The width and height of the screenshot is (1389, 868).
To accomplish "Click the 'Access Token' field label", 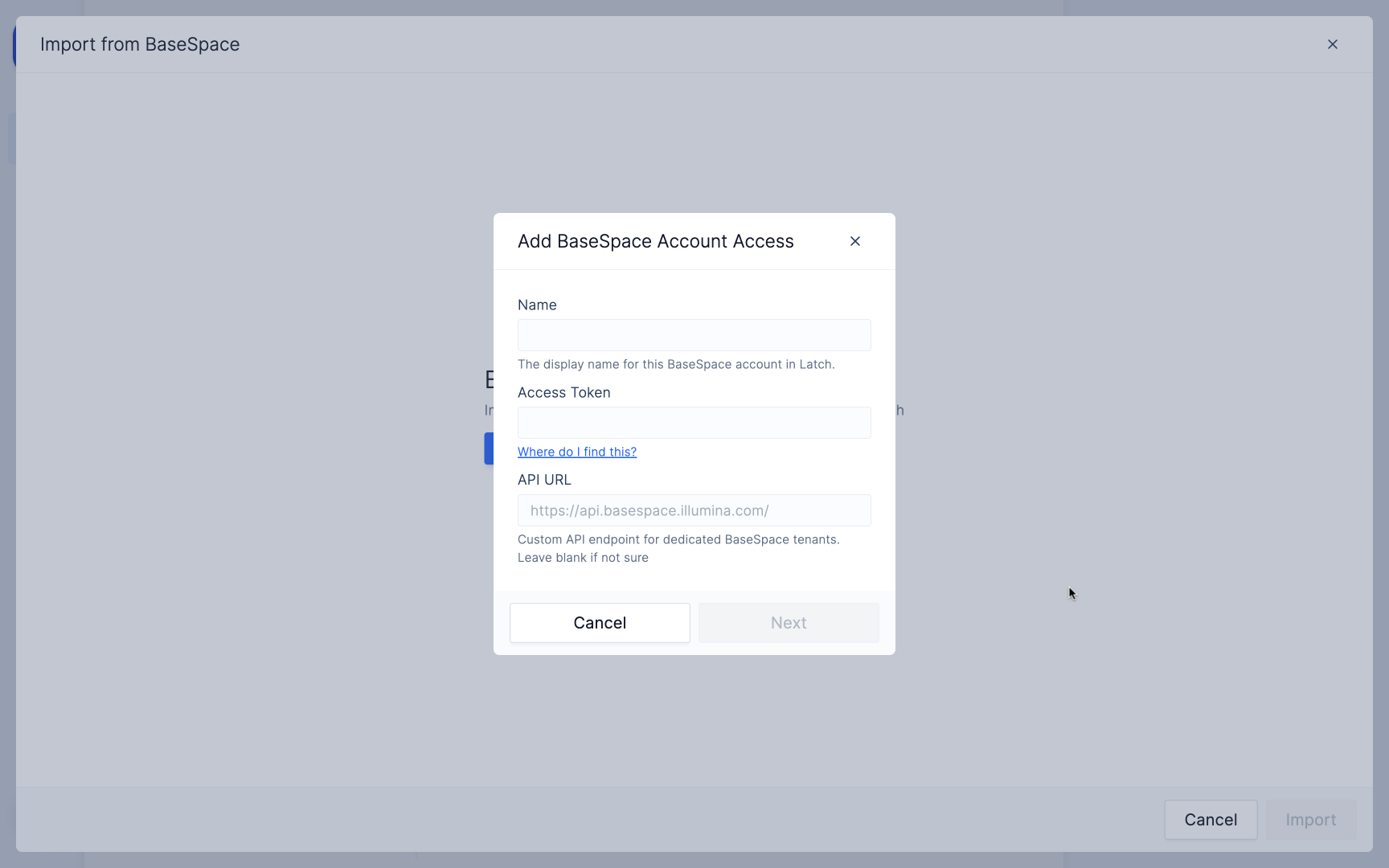I will click(x=564, y=392).
